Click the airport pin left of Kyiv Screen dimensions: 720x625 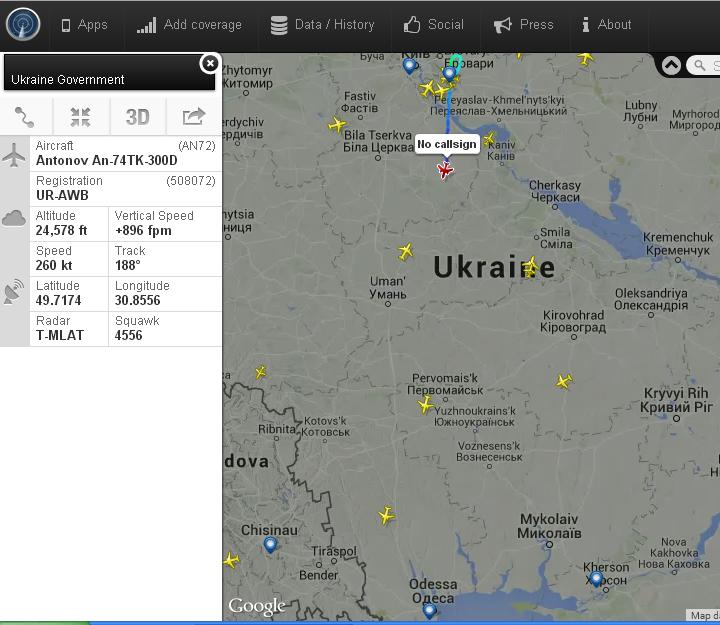(x=409, y=67)
